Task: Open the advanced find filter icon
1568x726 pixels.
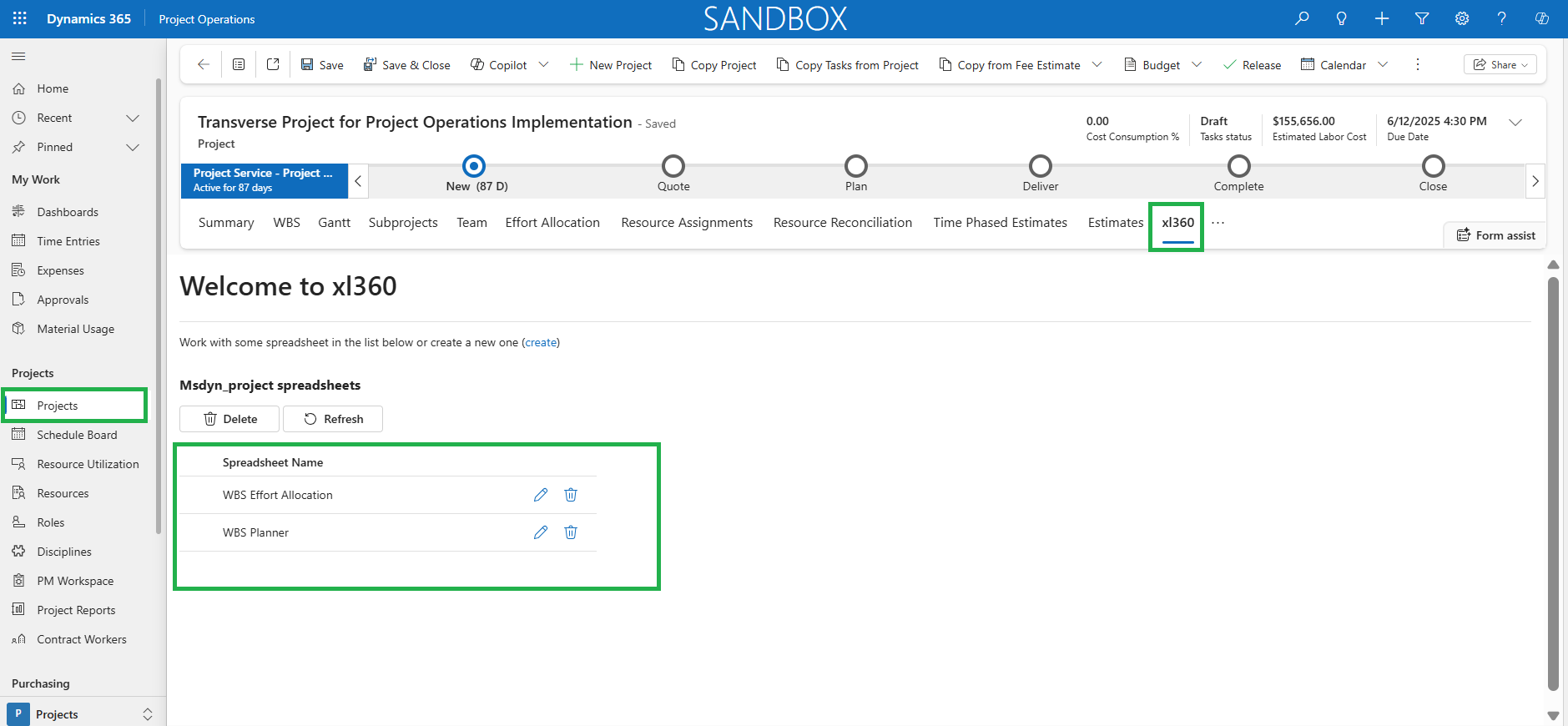Action: click(x=1422, y=18)
